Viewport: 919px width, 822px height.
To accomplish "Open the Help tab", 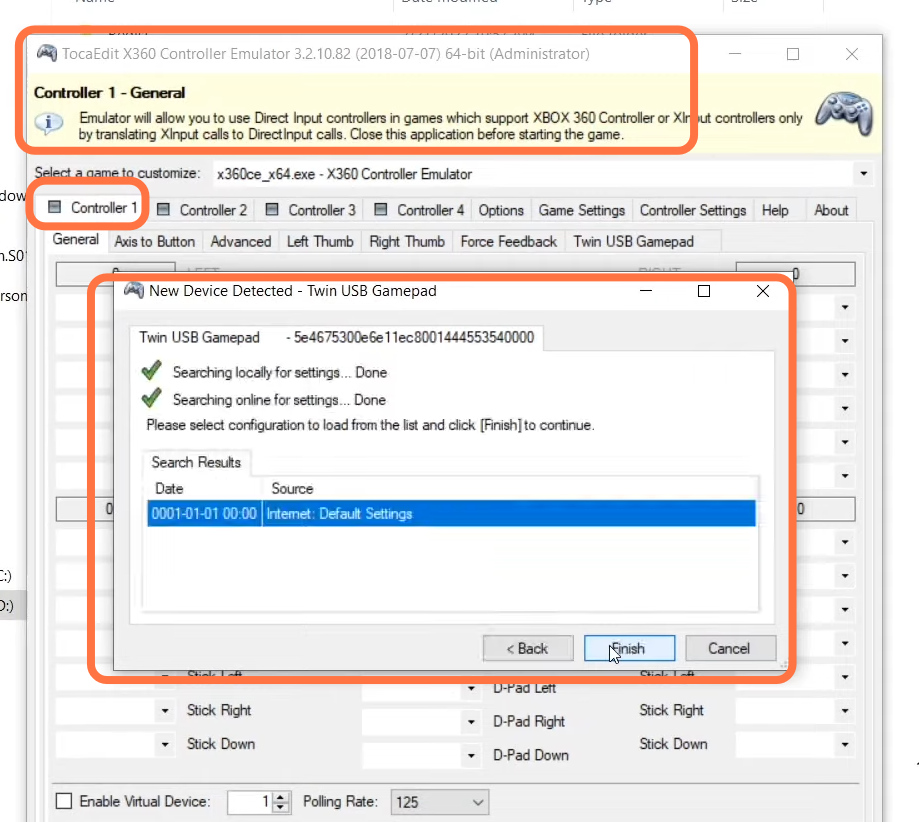I will [x=775, y=210].
